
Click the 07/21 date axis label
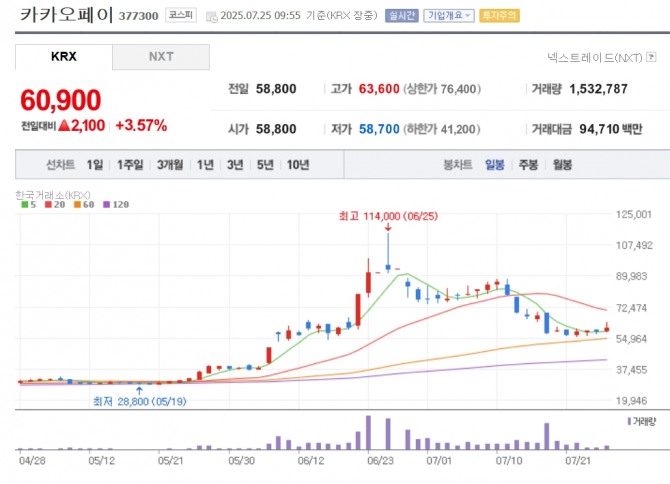pos(578,461)
